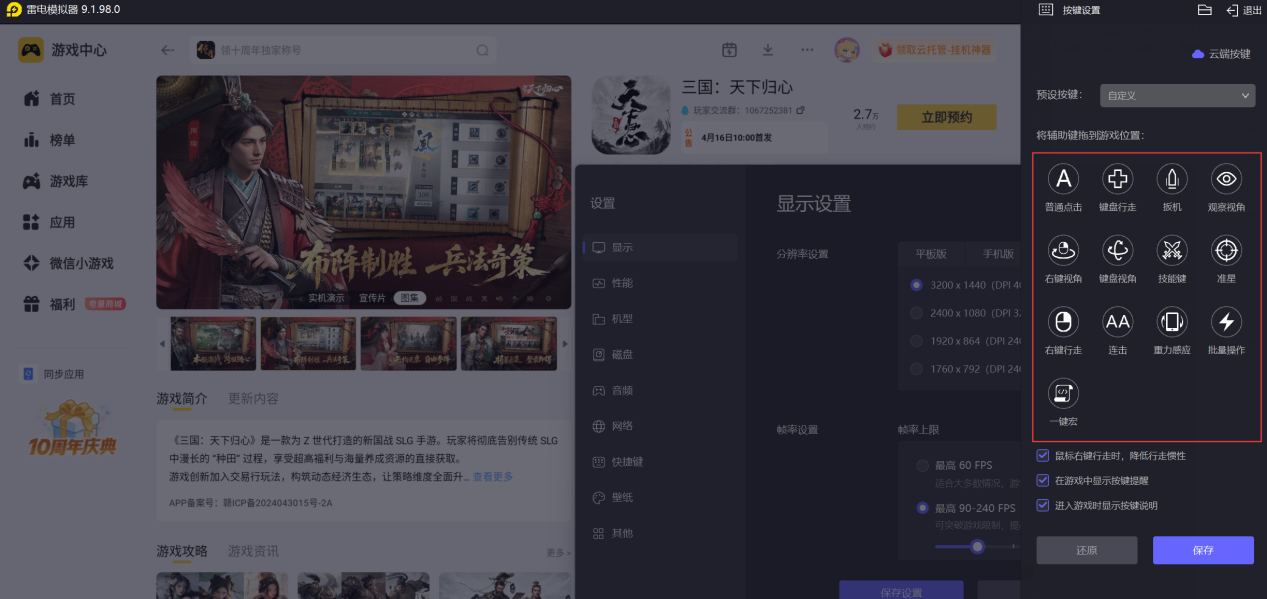Click the user avatar in top bar
This screenshot has height=599, width=1267.
(848, 50)
